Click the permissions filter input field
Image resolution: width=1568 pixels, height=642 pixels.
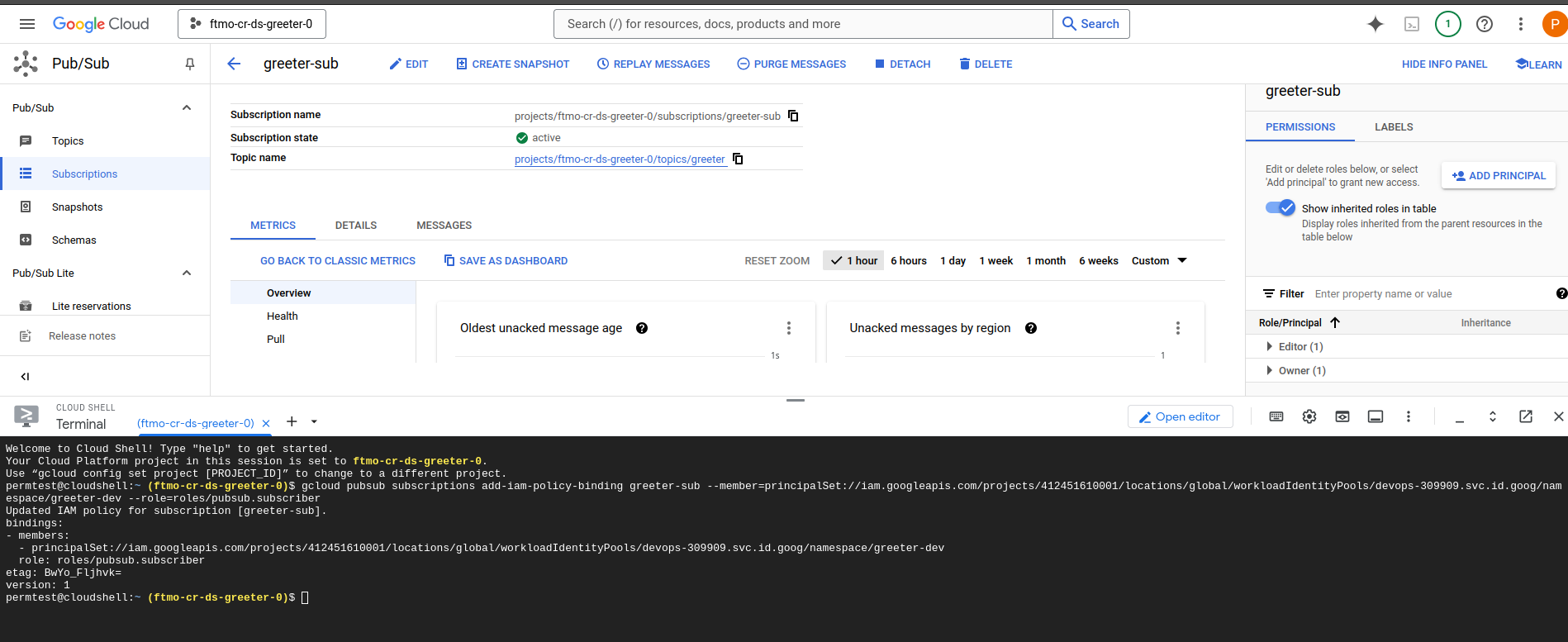click(1429, 294)
